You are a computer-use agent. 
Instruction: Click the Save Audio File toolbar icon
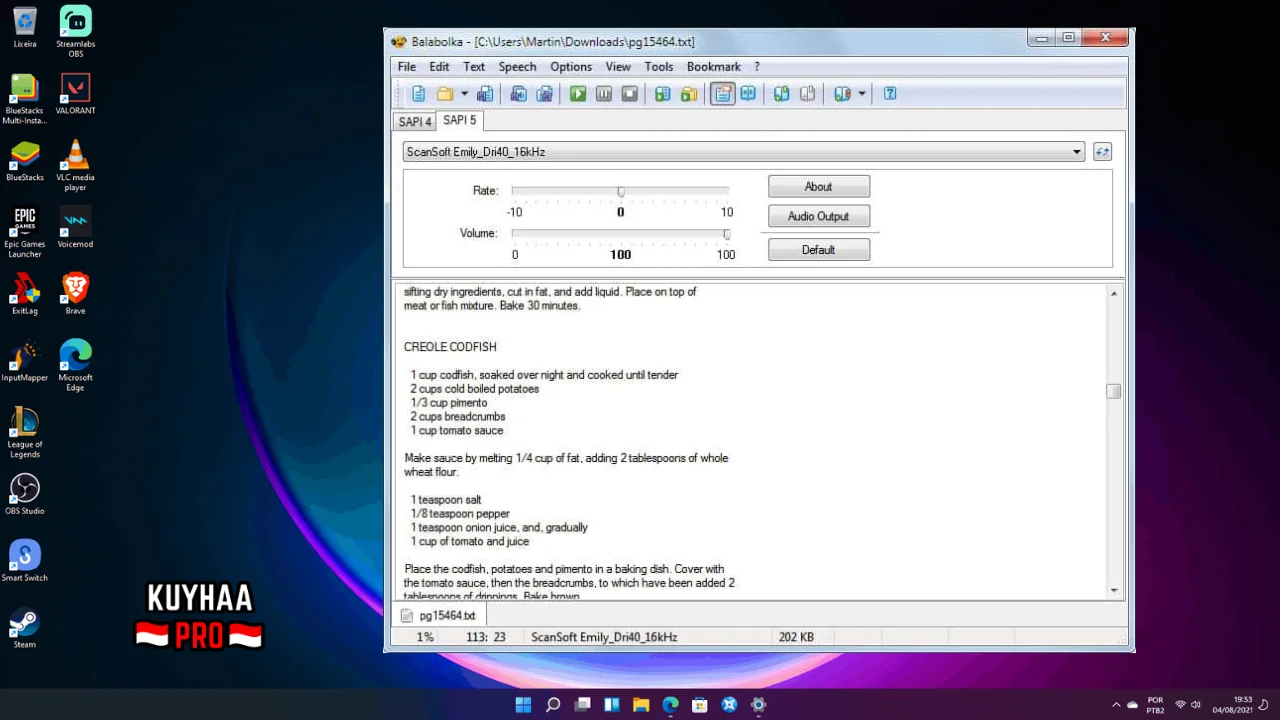[518, 94]
